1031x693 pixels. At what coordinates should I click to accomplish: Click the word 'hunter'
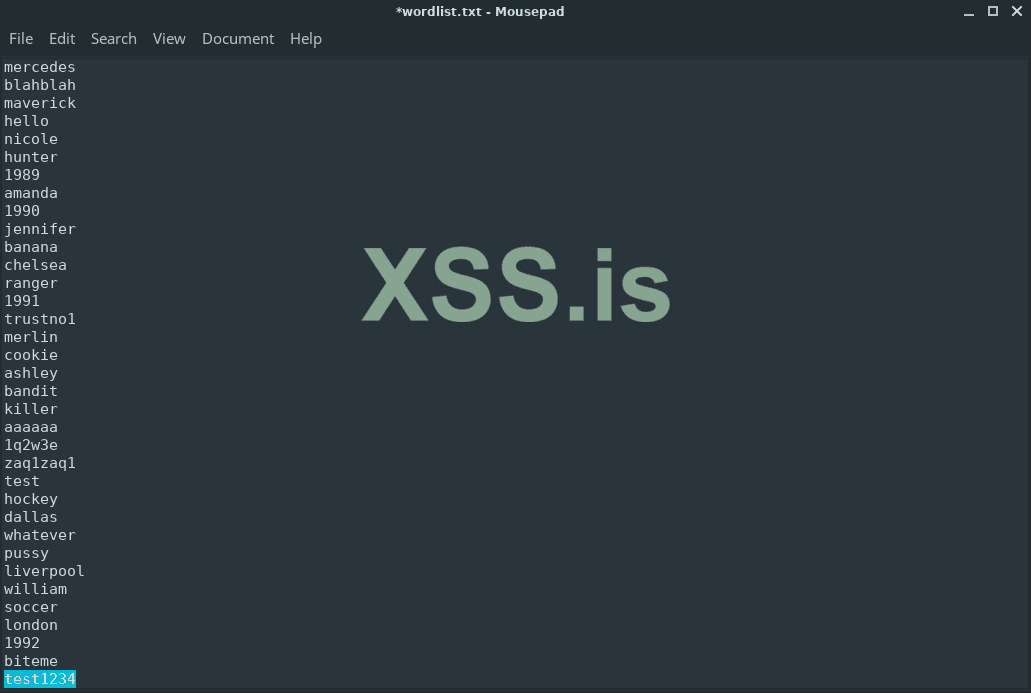[x=31, y=157]
